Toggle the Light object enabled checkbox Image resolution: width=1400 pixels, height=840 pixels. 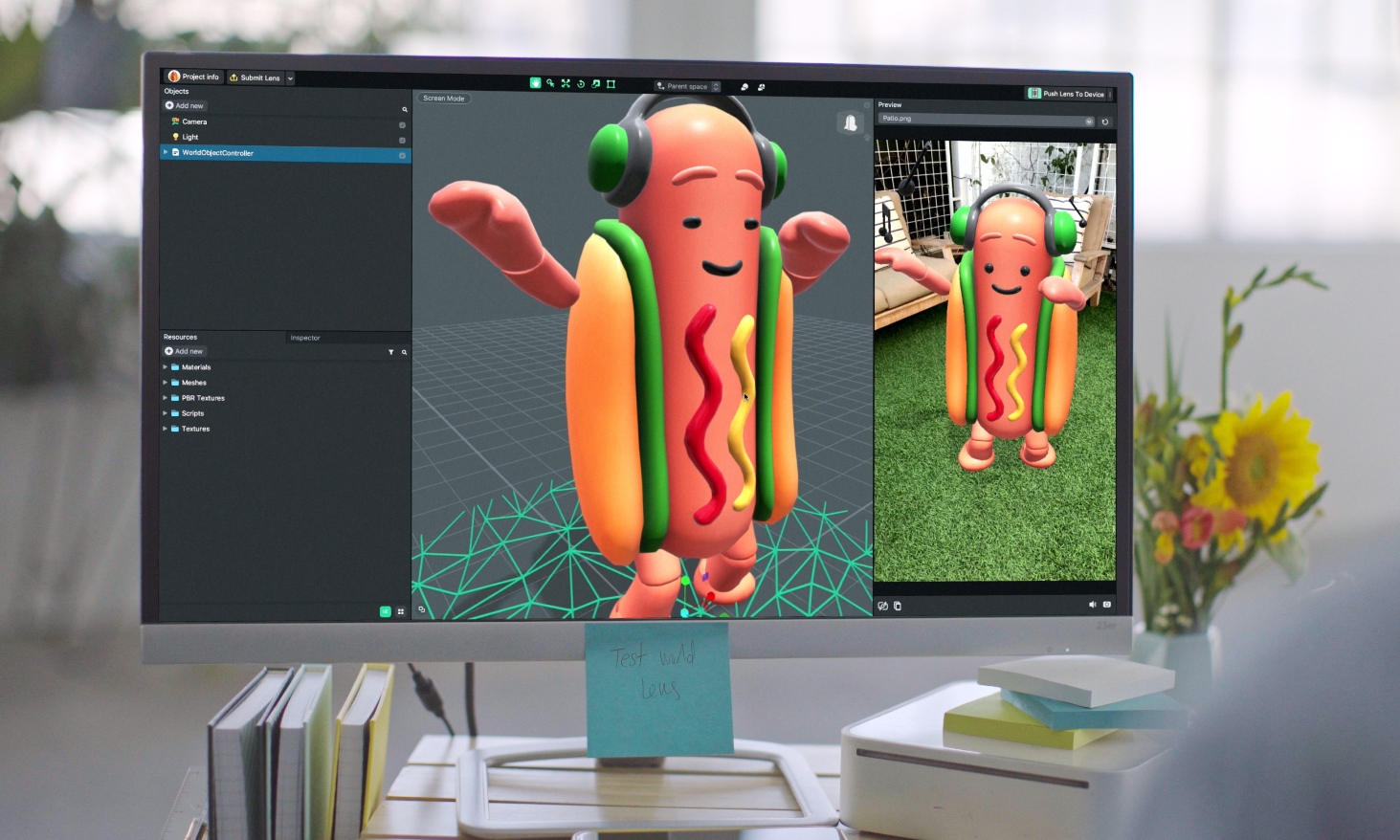402,140
